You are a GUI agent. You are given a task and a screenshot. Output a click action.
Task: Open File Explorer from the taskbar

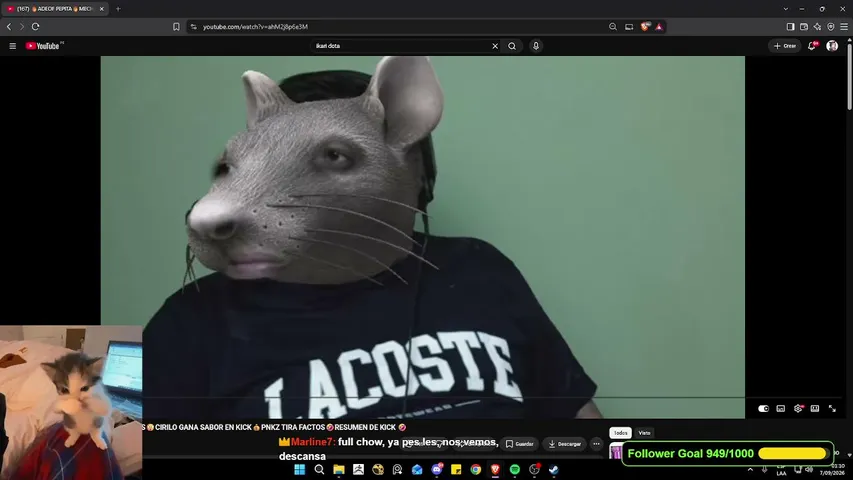point(339,470)
